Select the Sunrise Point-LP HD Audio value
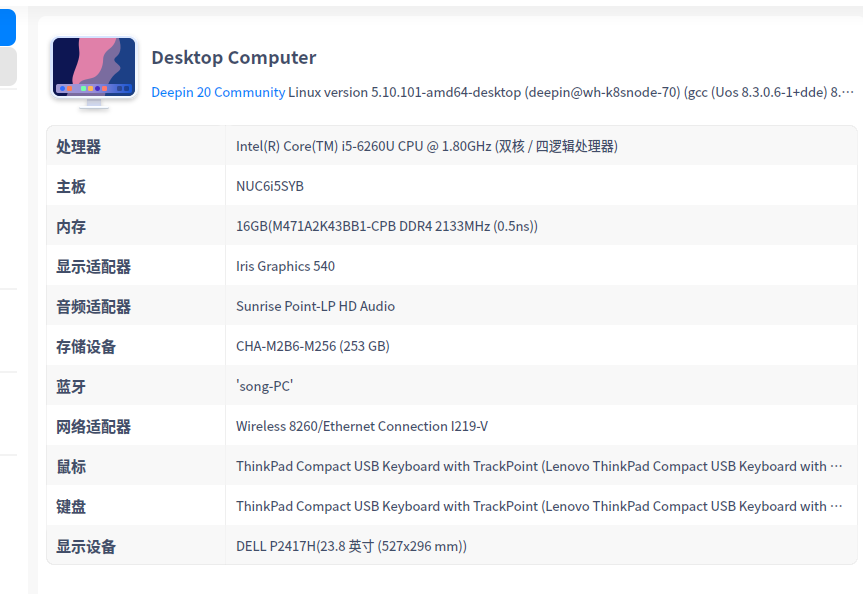The width and height of the screenshot is (863, 594). point(315,306)
